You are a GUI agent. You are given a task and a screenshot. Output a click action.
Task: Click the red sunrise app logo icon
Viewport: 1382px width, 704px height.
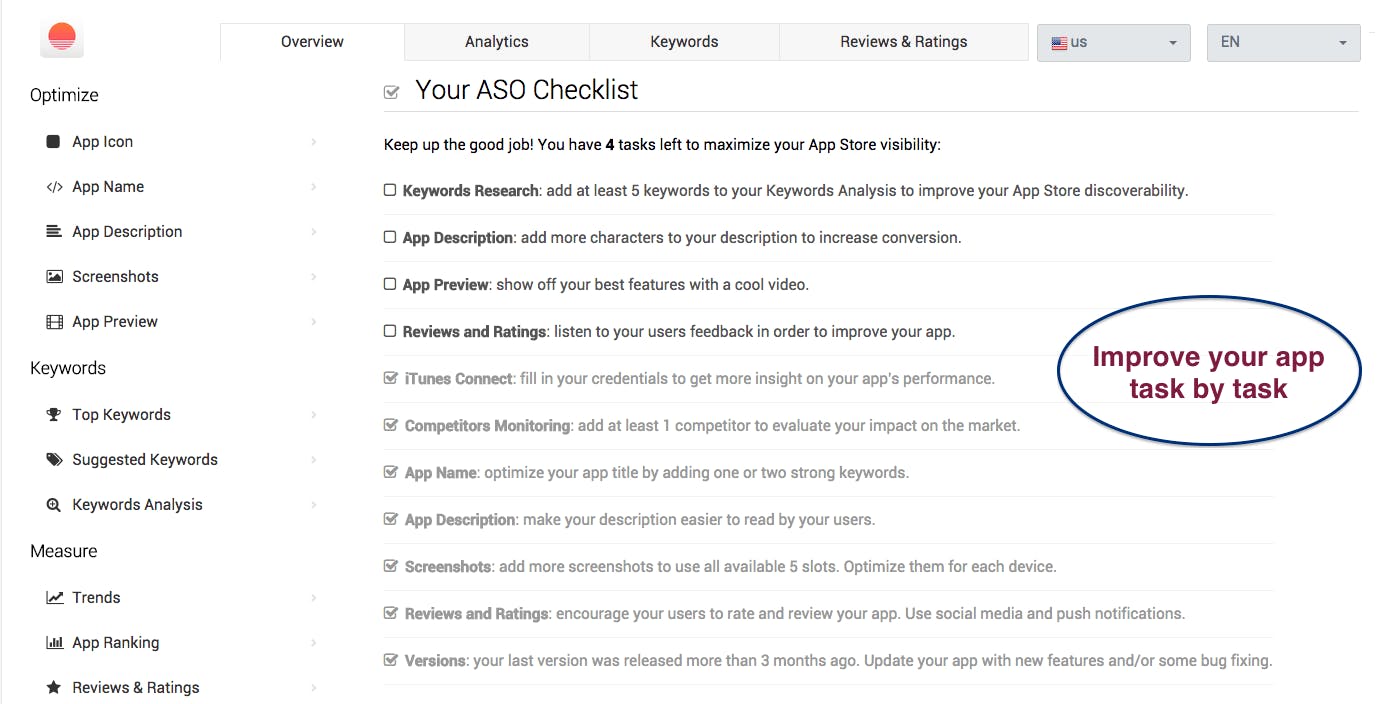tap(62, 38)
